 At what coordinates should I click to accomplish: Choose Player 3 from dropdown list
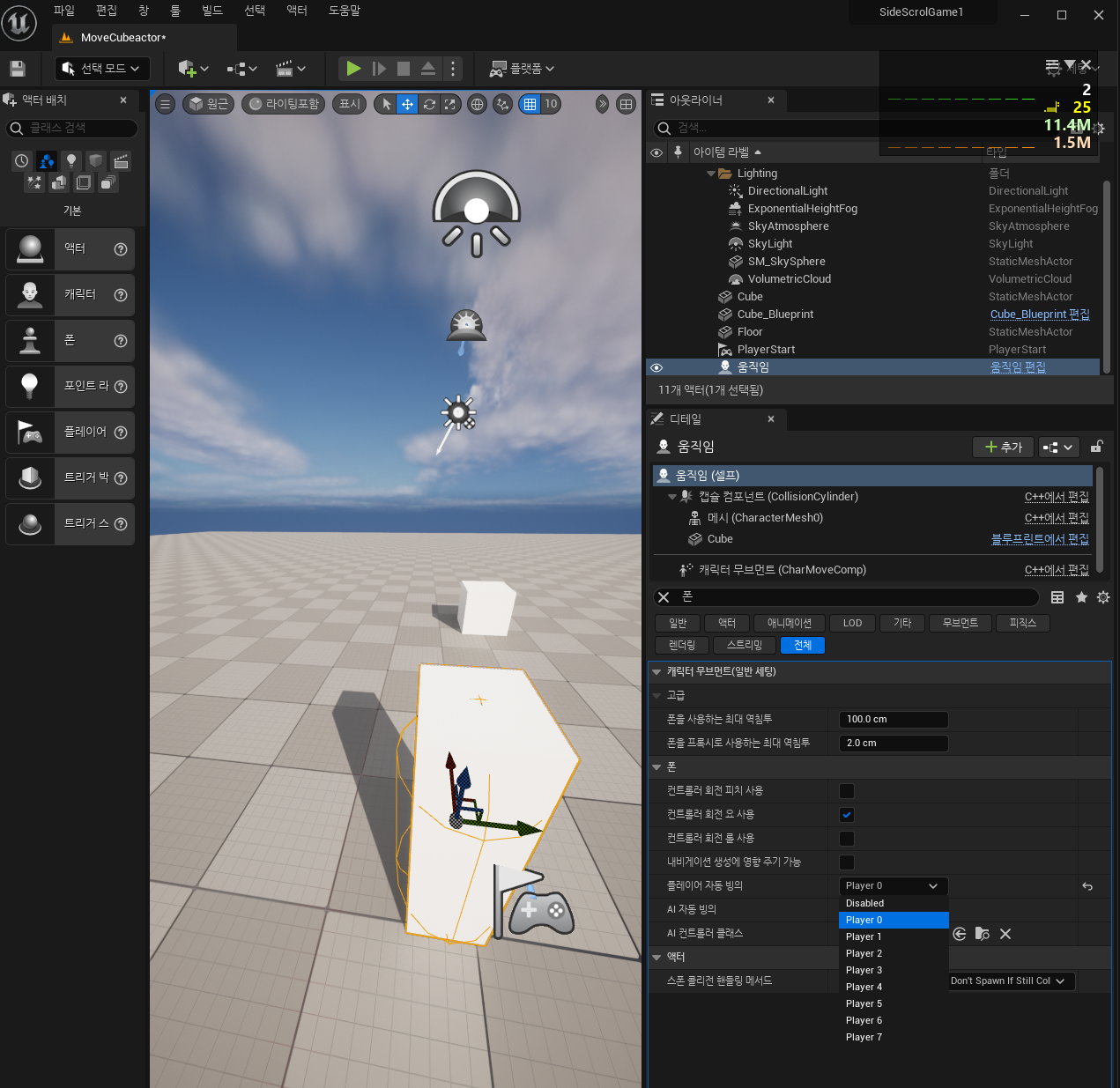tap(894, 971)
